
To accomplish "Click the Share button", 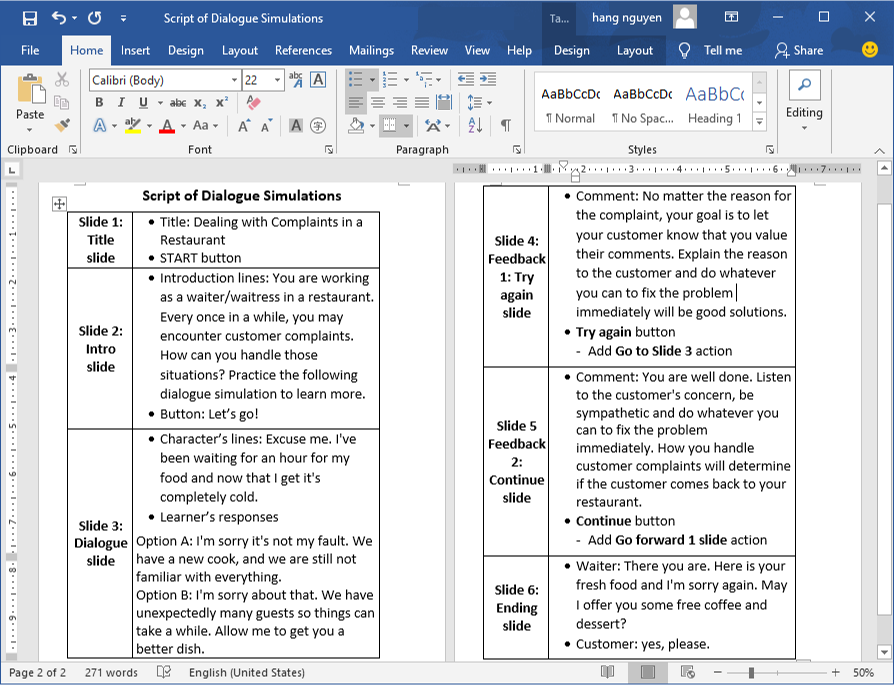I will [799, 50].
